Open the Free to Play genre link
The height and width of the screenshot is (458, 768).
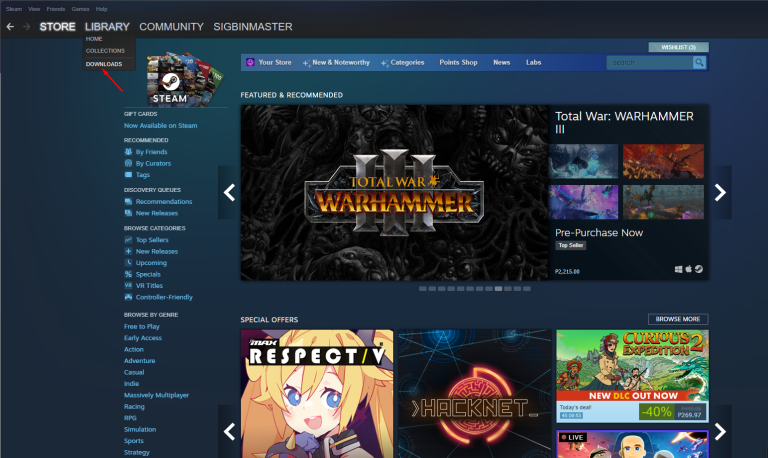coord(142,326)
